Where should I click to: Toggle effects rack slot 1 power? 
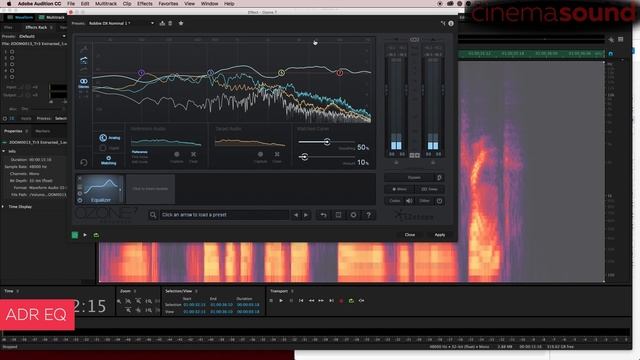click(x=12, y=52)
